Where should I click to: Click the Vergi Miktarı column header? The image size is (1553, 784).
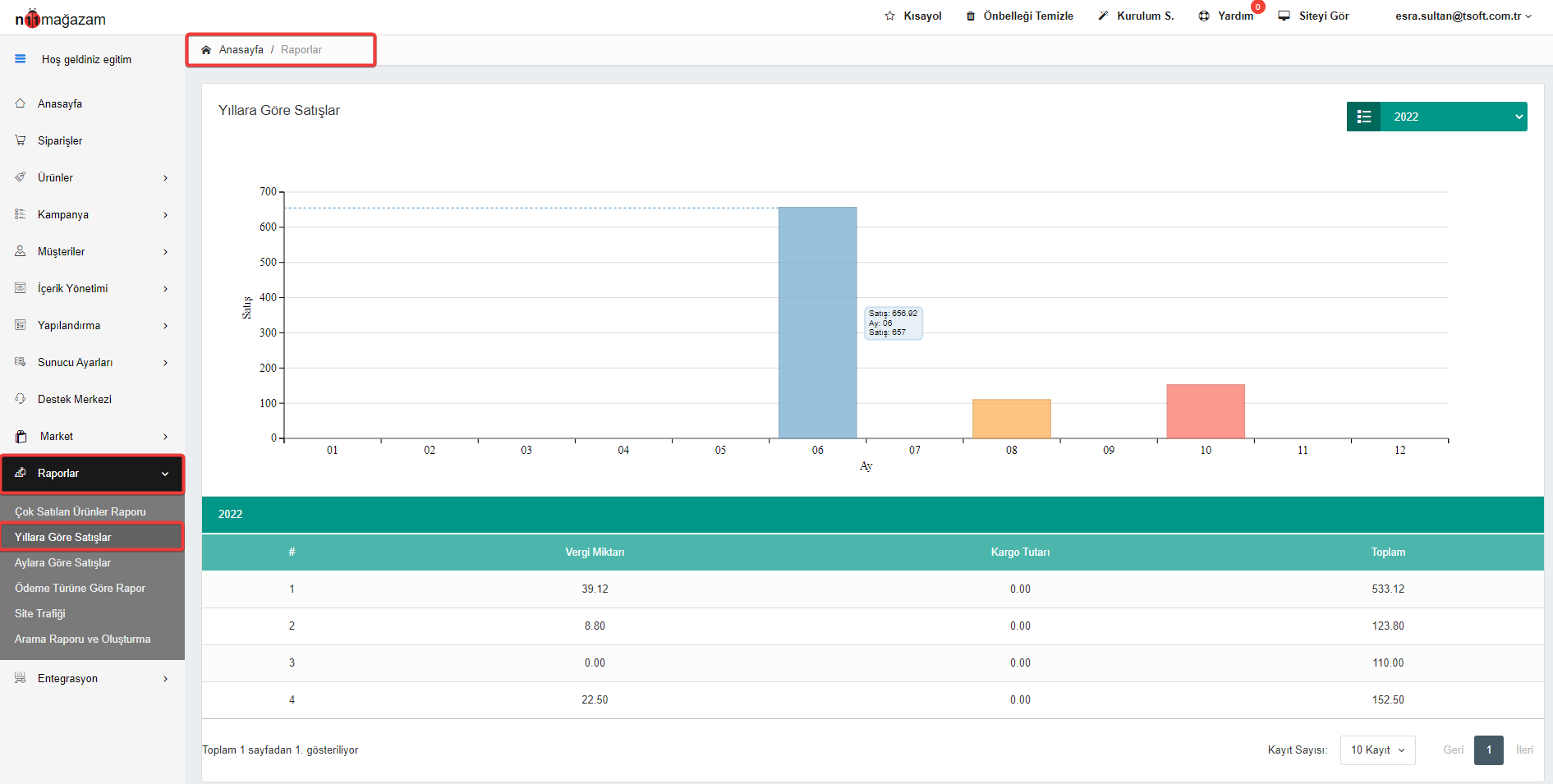pos(595,552)
